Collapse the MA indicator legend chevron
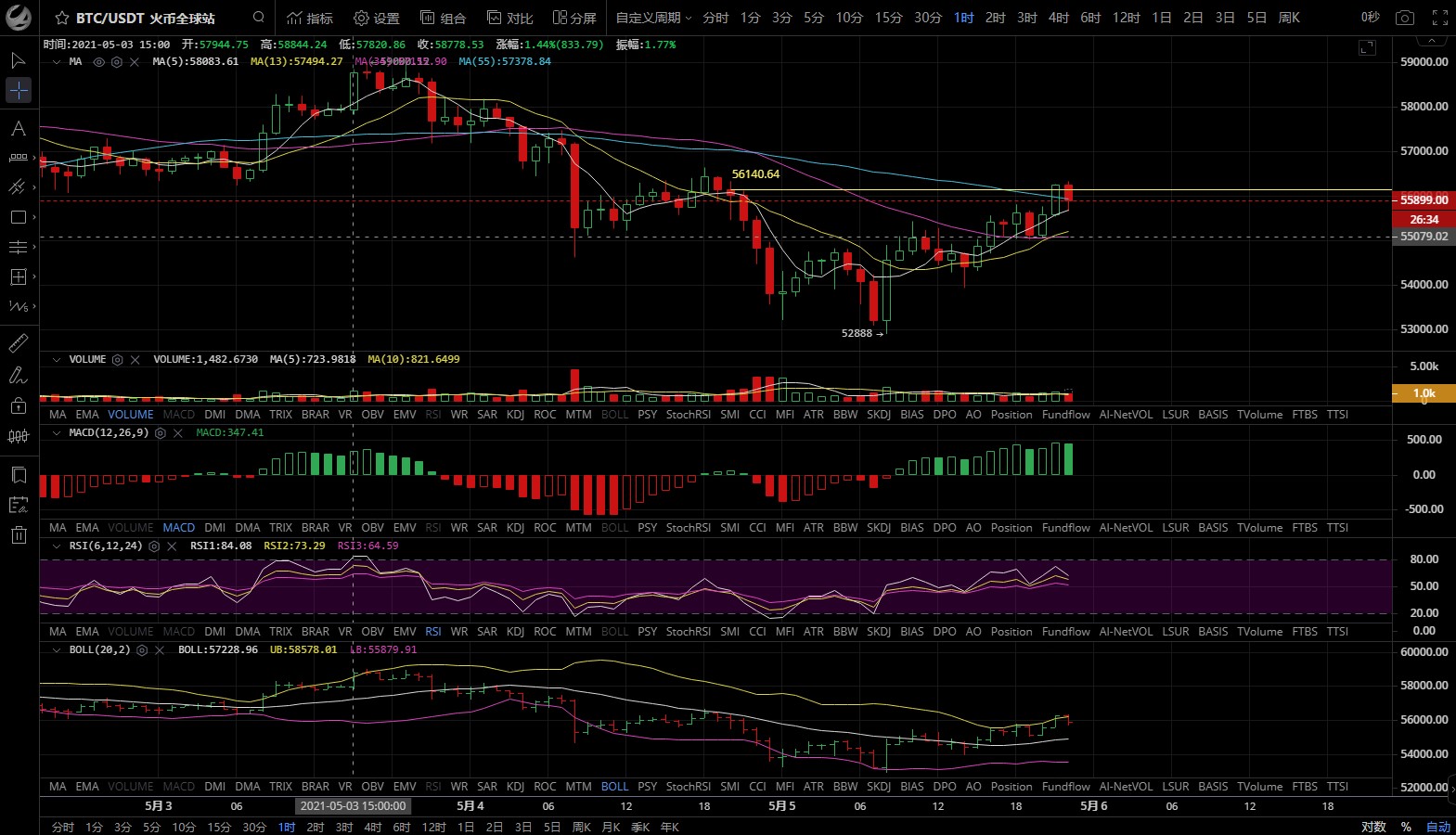The height and width of the screenshot is (835, 1456). 58,62
